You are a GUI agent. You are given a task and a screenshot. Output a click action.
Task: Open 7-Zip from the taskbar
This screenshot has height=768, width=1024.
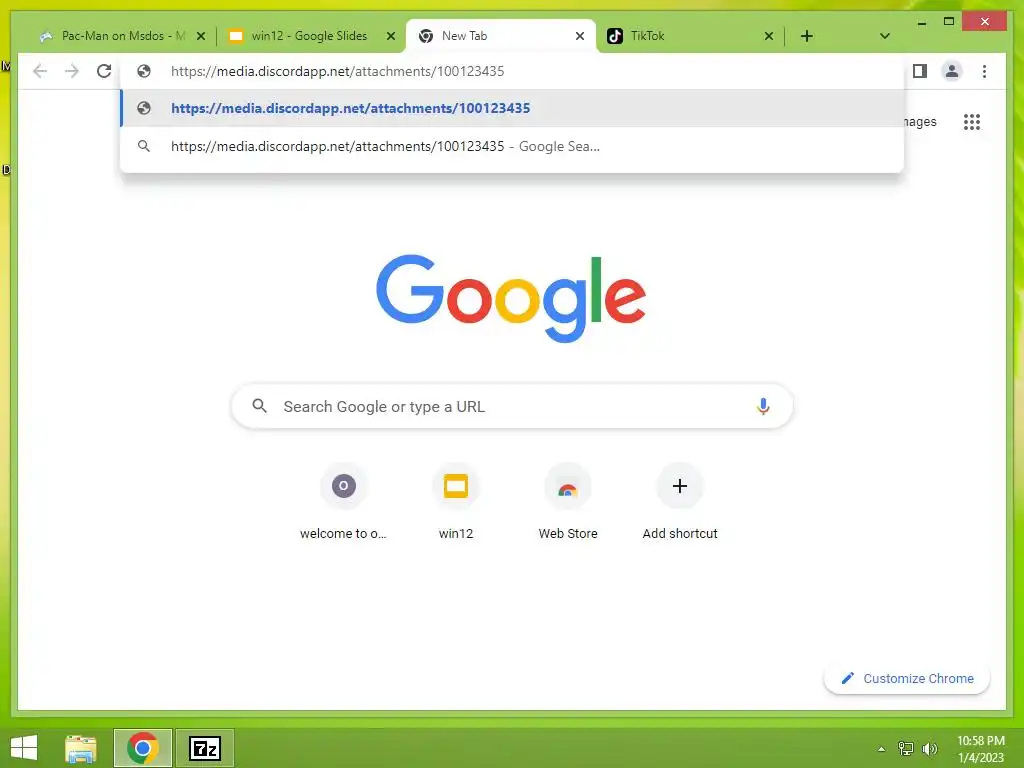204,748
